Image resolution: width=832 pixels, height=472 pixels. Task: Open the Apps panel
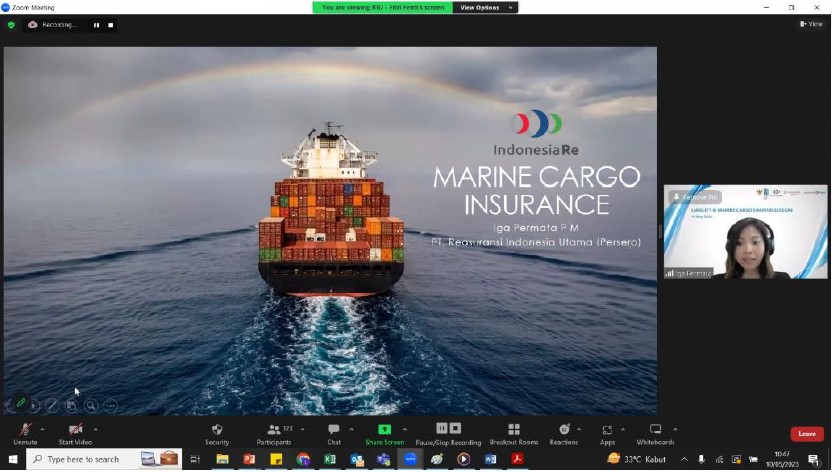point(608,434)
